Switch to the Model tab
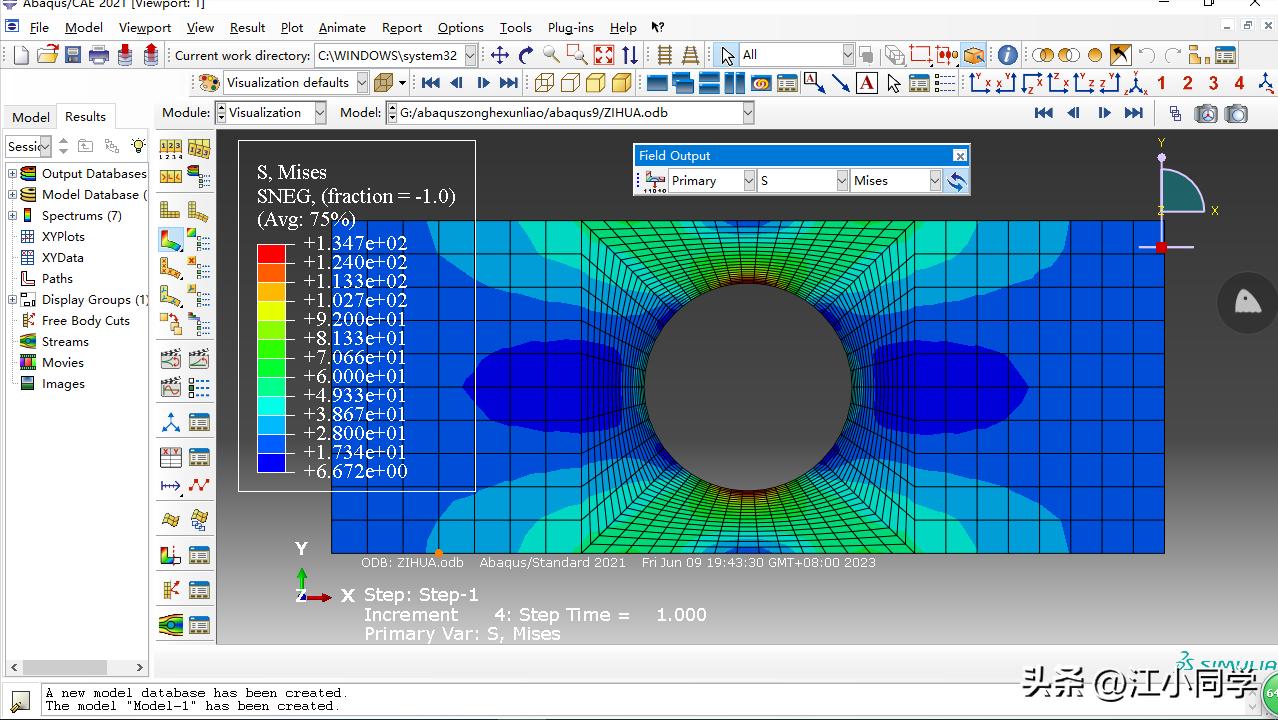Viewport: 1278px width, 720px height. click(x=30, y=117)
